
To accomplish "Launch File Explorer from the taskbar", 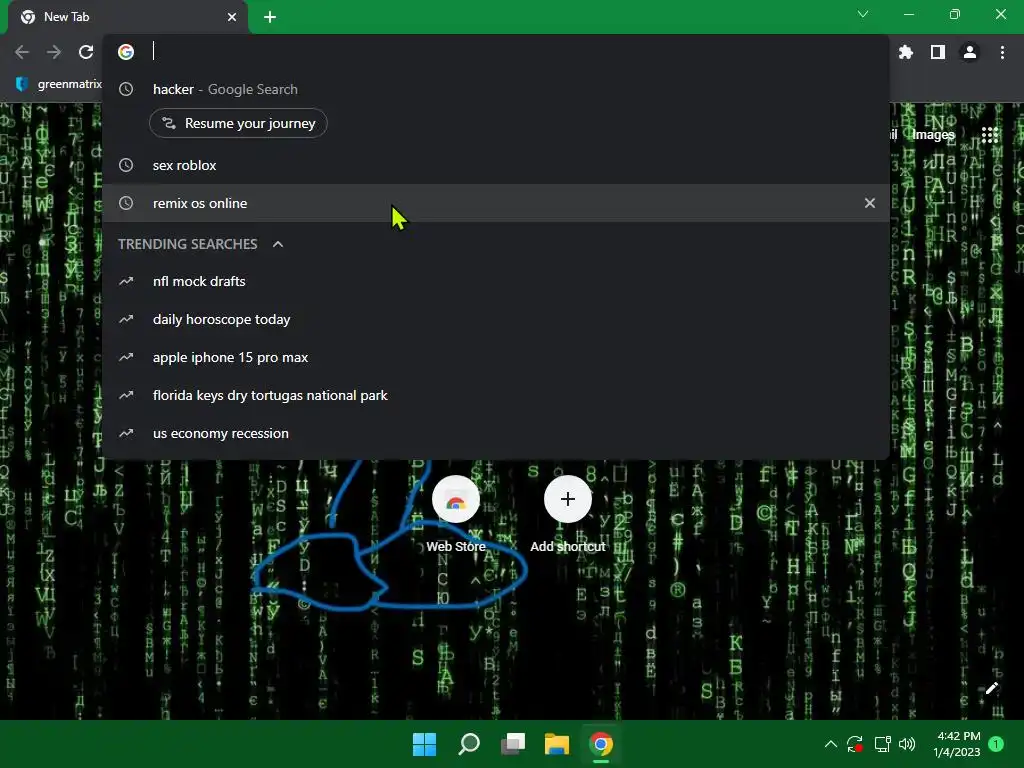I will point(557,744).
